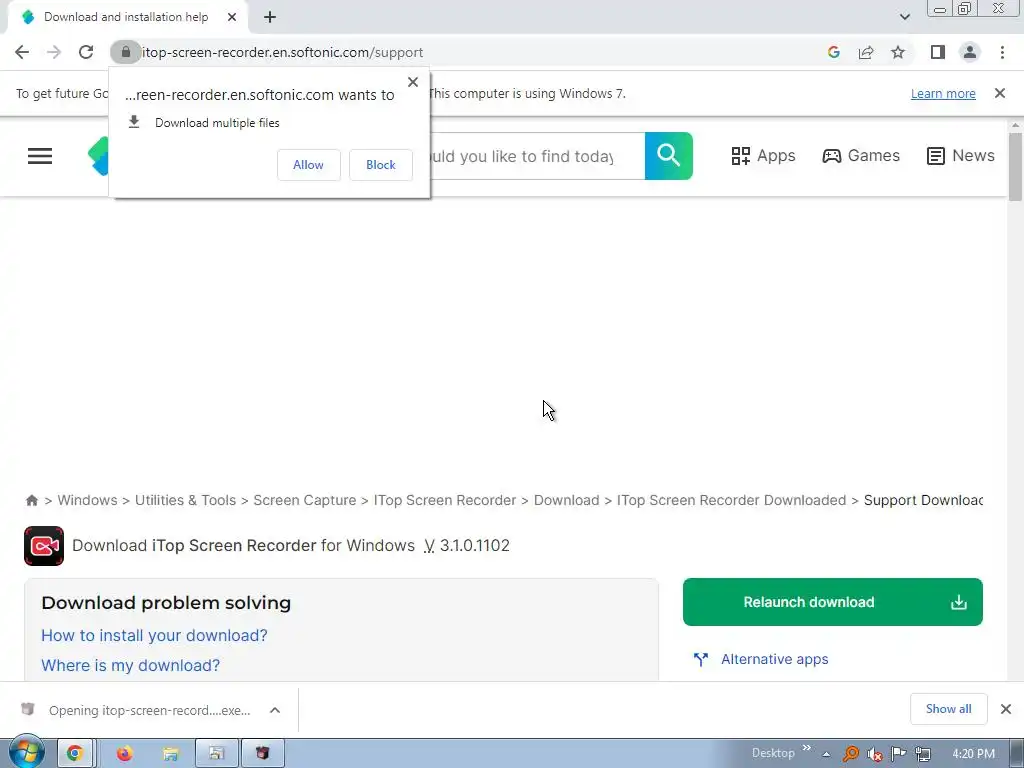Open the News section
This screenshot has height=768, width=1024.
pos(961,155)
